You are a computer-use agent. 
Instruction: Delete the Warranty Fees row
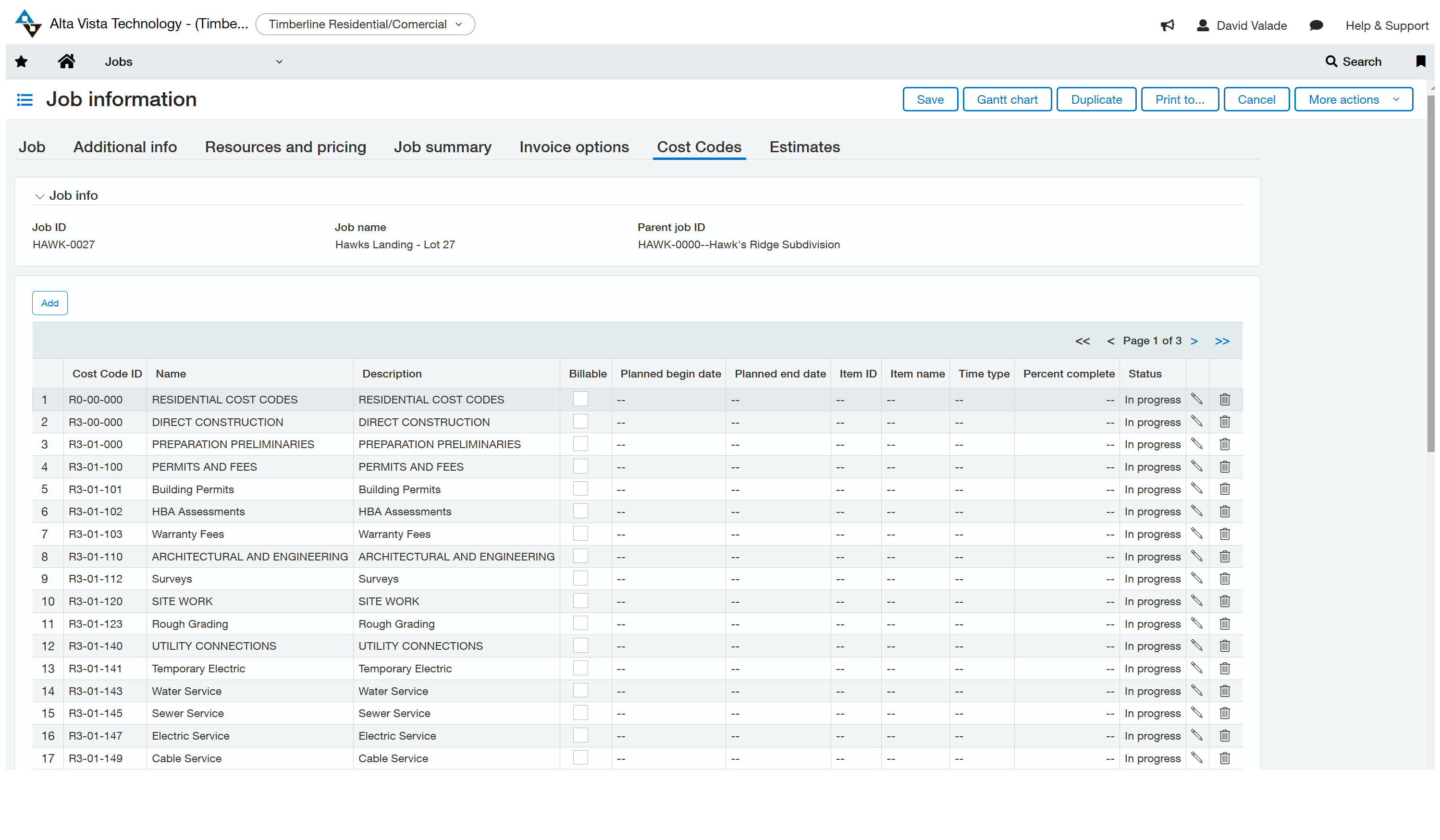(1225, 534)
